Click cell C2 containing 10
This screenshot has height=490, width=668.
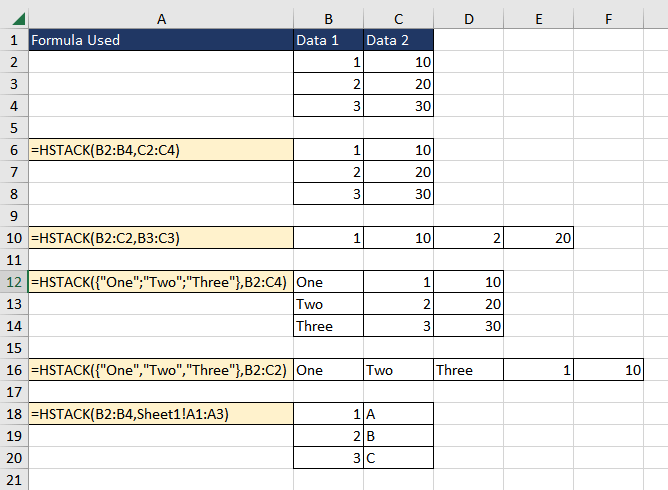pos(398,62)
